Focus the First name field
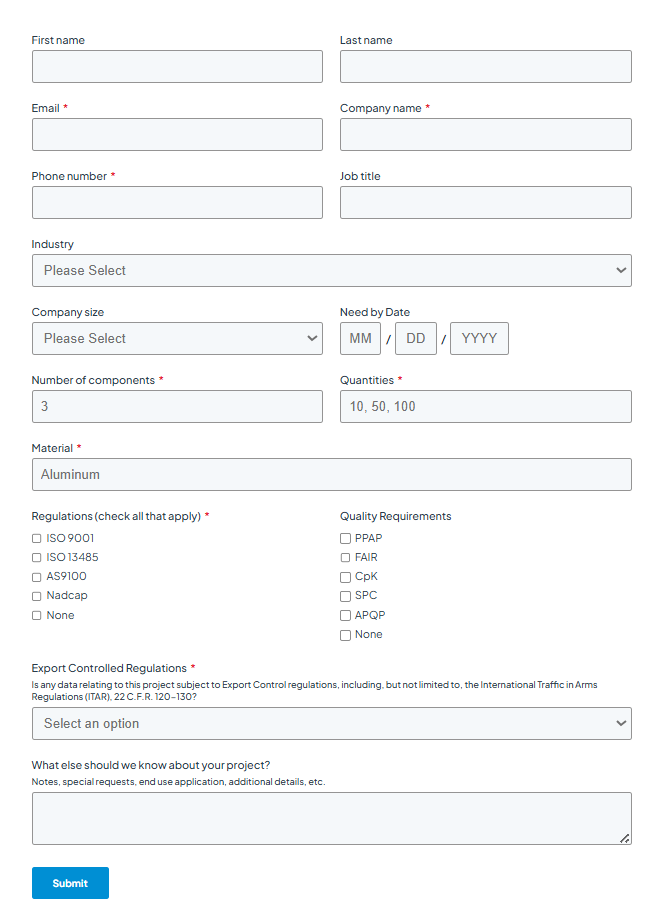662x907 pixels. (x=177, y=66)
